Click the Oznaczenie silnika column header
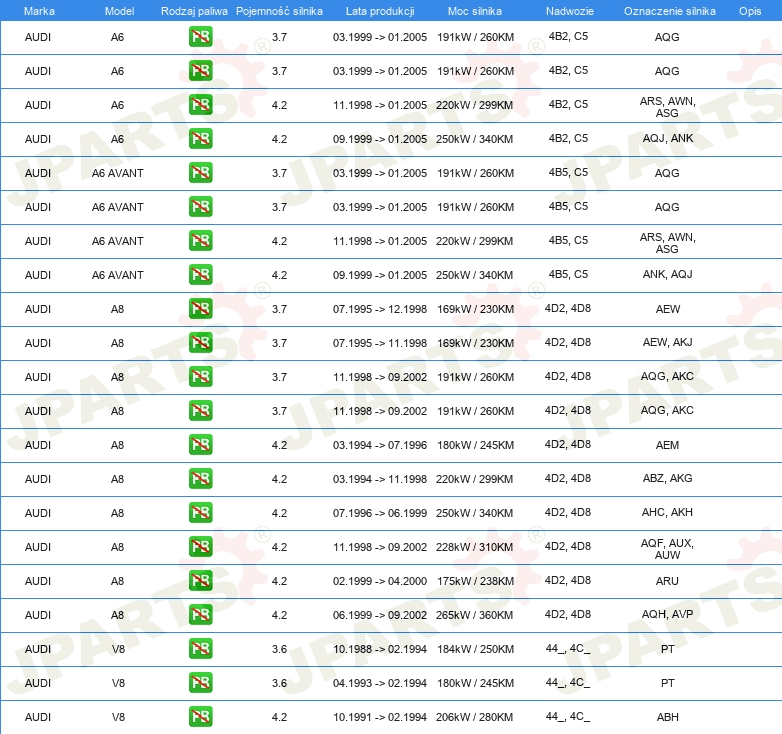 click(x=669, y=11)
